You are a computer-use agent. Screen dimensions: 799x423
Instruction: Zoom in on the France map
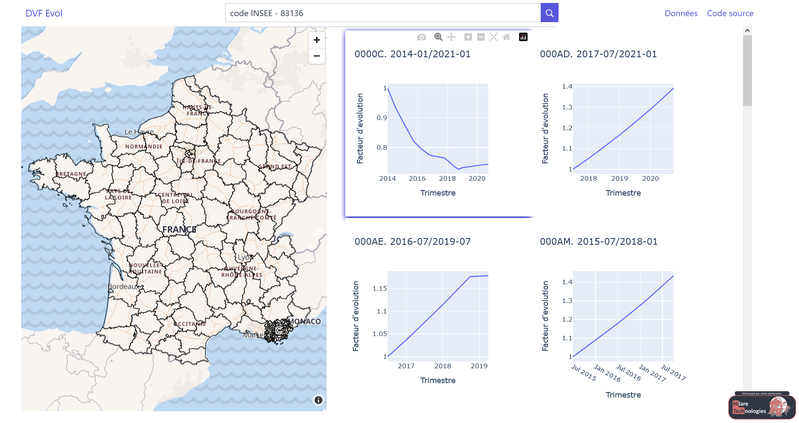(316, 40)
